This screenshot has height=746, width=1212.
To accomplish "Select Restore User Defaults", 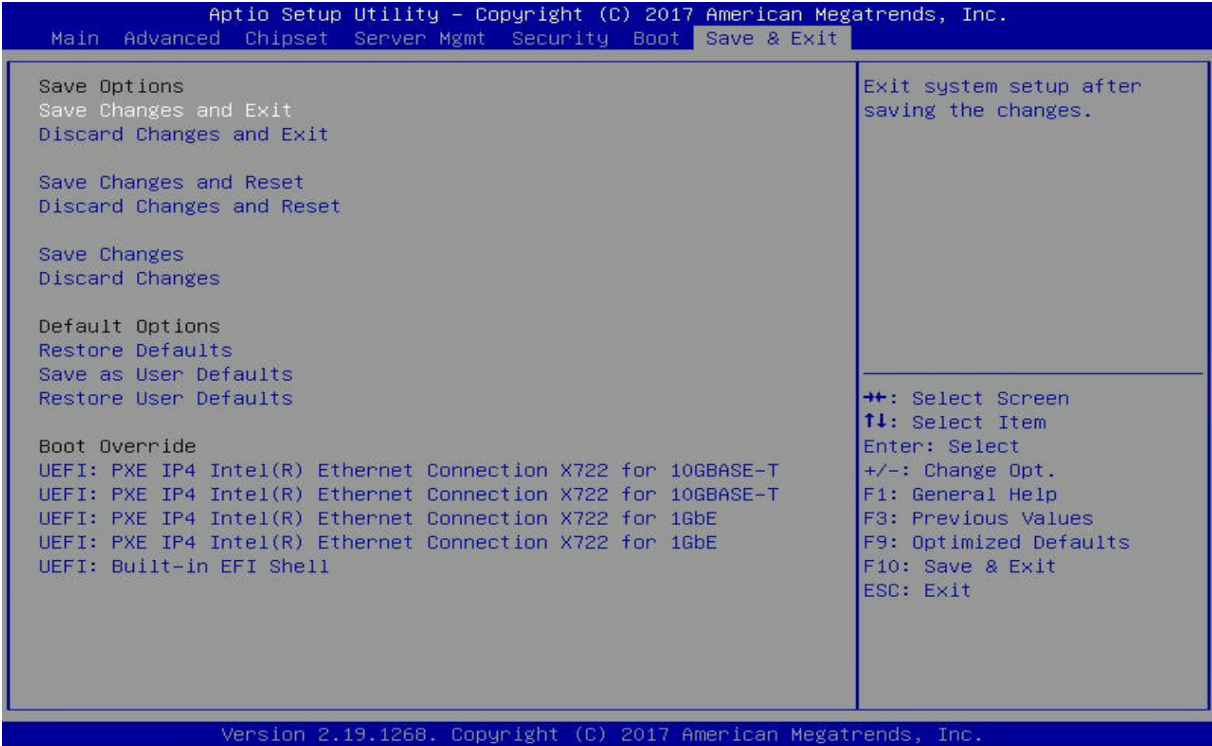I will 165,398.
